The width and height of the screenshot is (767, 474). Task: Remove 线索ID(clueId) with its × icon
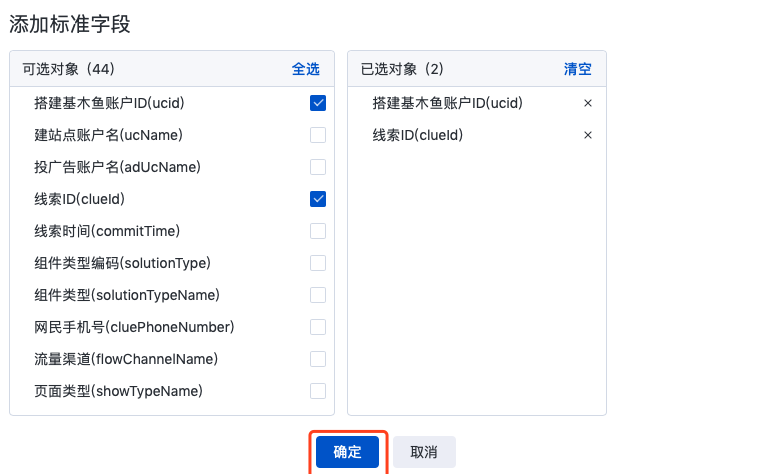pyautogui.click(x=588, y=135)
